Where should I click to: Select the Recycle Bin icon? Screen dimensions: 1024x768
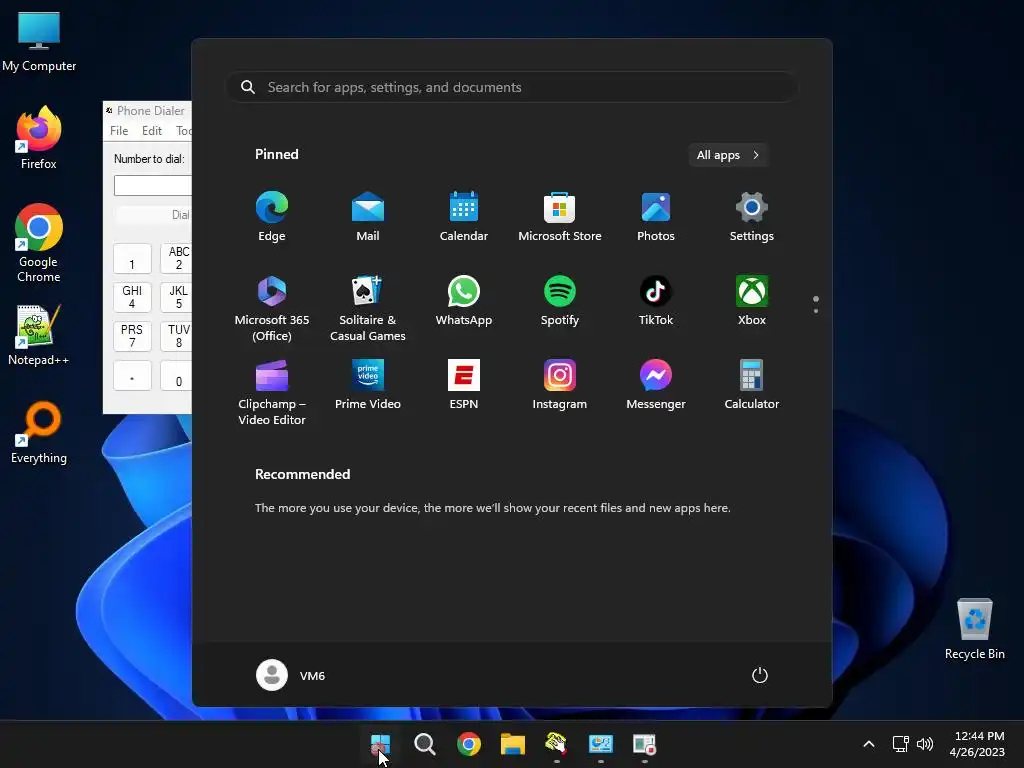pos(974,628)
